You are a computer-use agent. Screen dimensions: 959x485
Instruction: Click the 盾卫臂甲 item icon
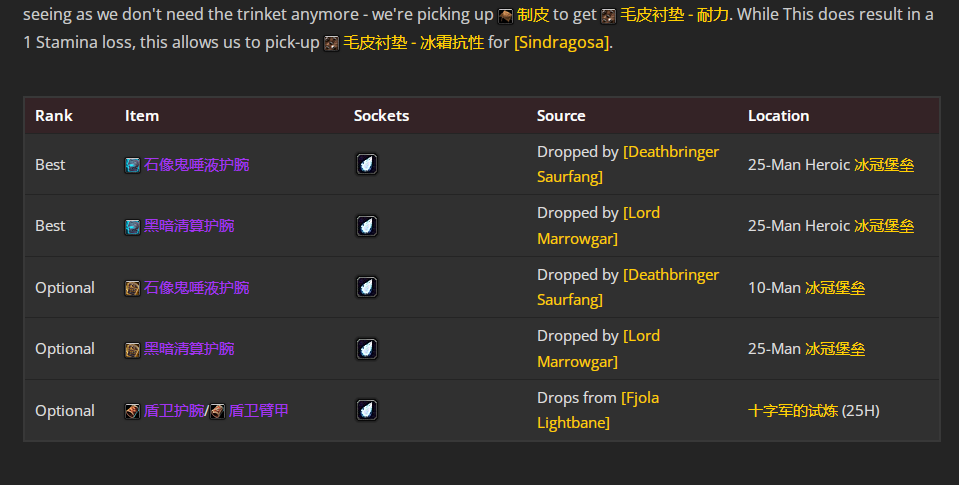pyautogui.click(x=217, y=411)
